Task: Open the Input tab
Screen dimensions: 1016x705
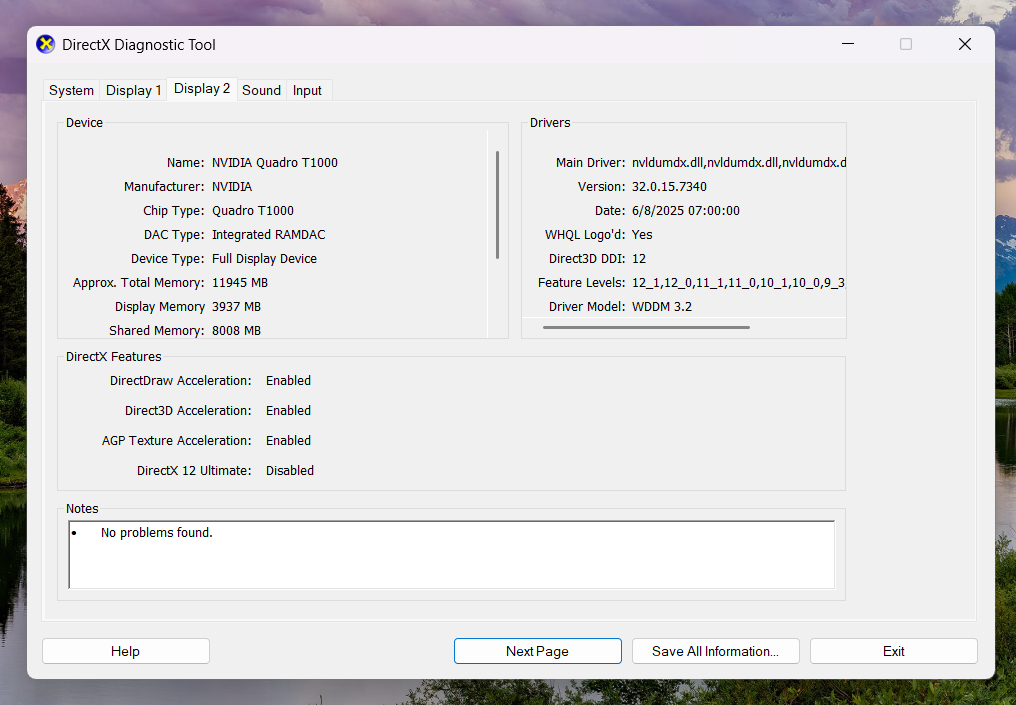Action: coord(307,90)
